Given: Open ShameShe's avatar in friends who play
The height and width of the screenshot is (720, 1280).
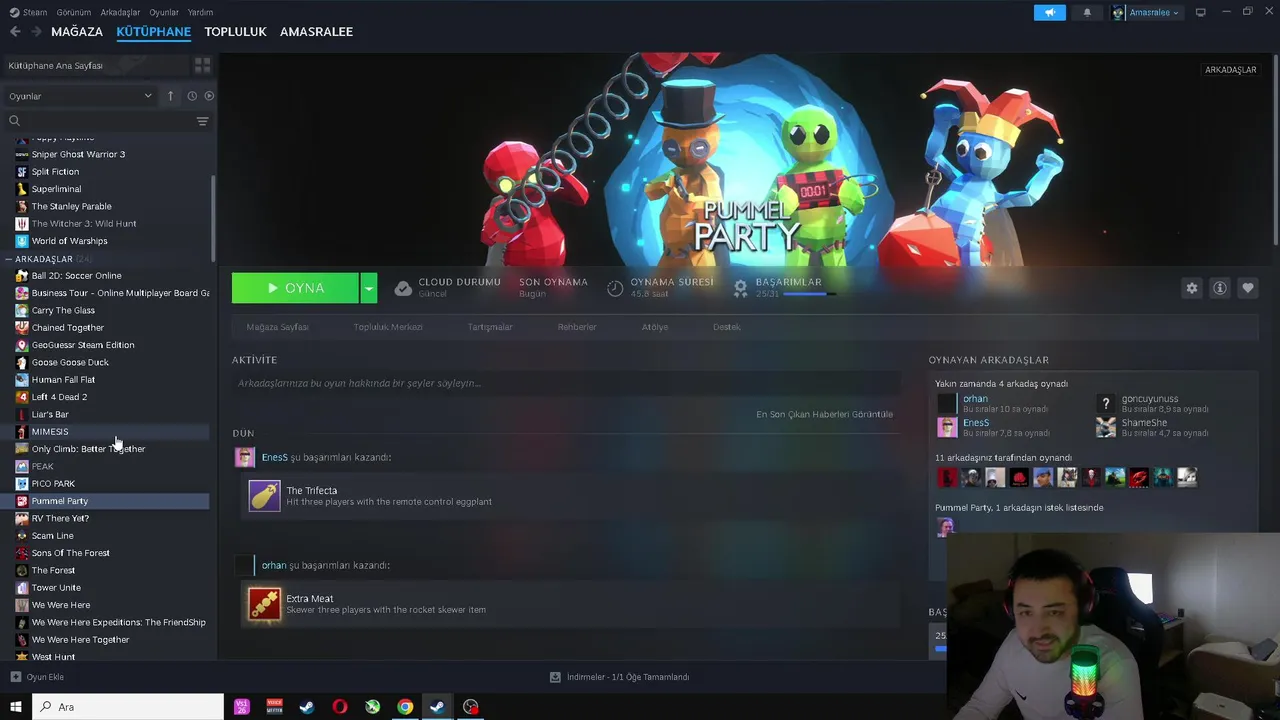Looking at the screenshot, I should tap(1105, 428).
